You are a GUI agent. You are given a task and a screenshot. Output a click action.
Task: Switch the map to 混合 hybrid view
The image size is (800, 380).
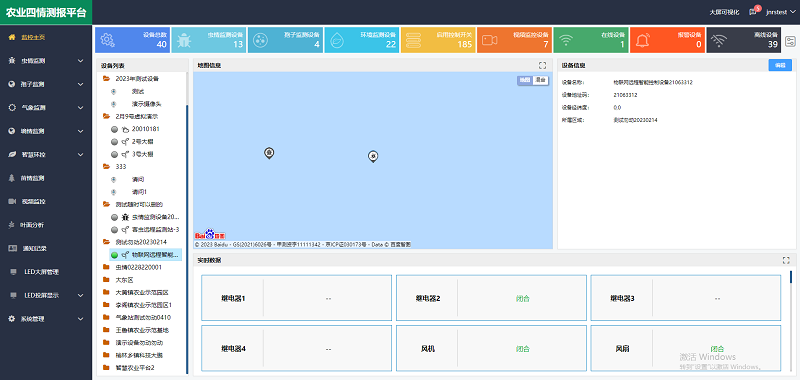(x=540, y=80)
